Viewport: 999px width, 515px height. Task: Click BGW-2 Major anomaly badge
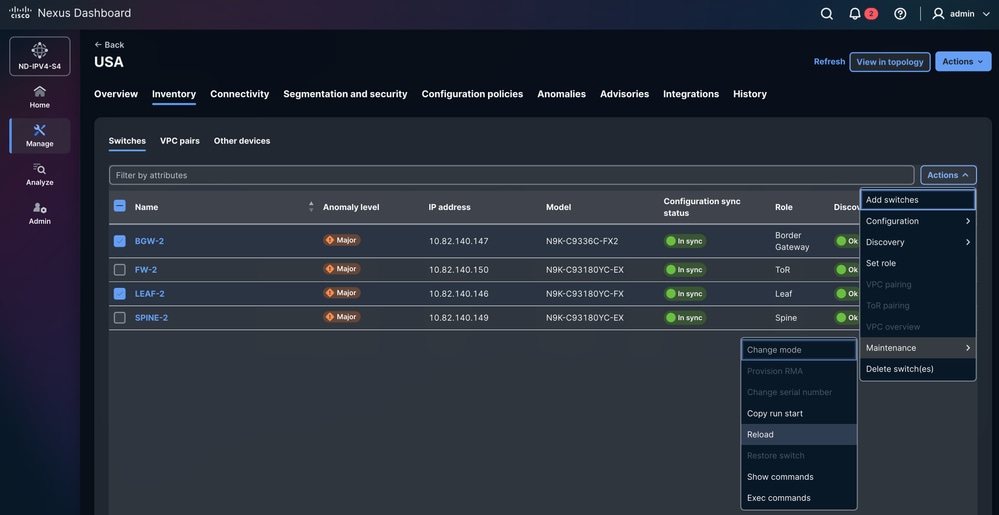coord(341,240)
